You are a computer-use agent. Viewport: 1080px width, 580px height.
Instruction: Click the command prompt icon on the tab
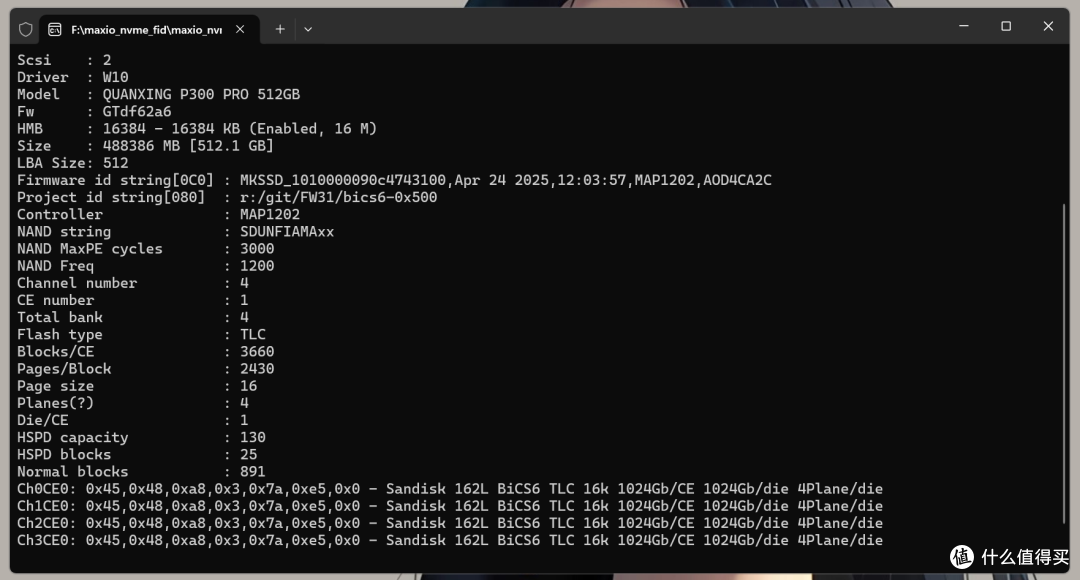[x=54, y=30]
